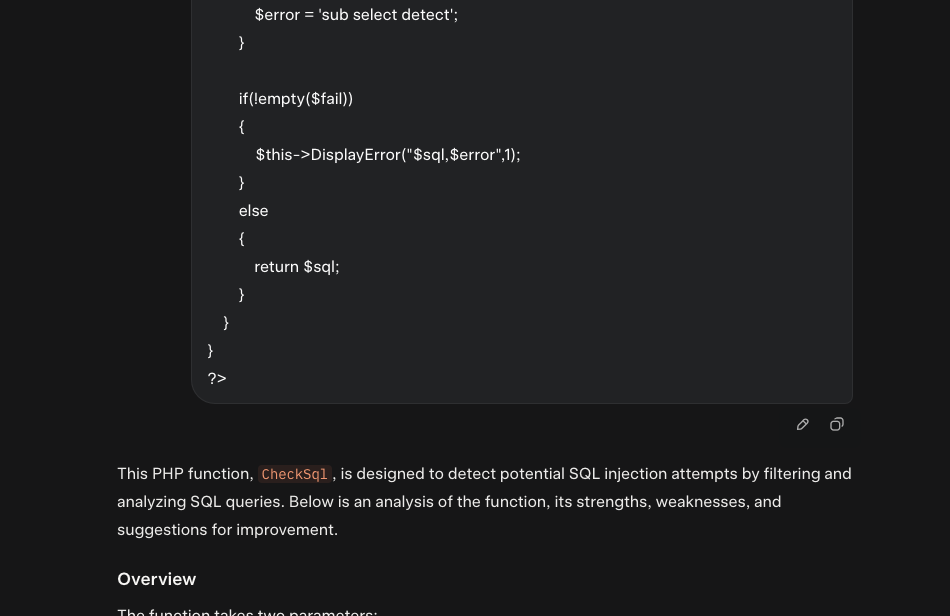Click the else keyword line

[x=253, y=211]
